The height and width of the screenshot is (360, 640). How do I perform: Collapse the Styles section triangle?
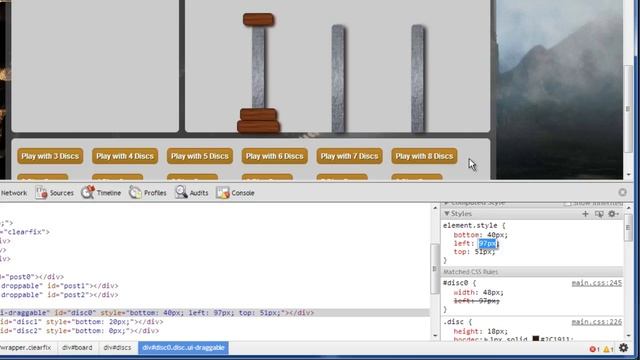tap(447, 213)
